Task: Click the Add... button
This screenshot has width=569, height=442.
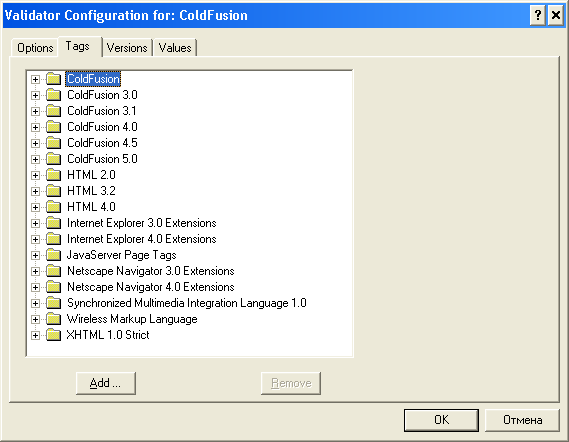Action: point(106,383)
